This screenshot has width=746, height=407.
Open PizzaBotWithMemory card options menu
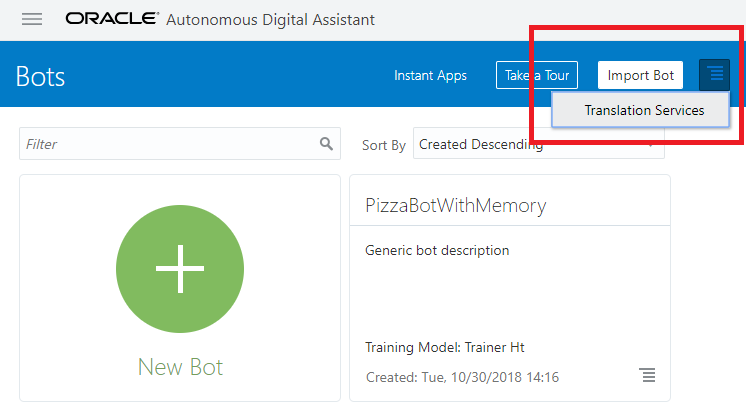pos(647,375)
